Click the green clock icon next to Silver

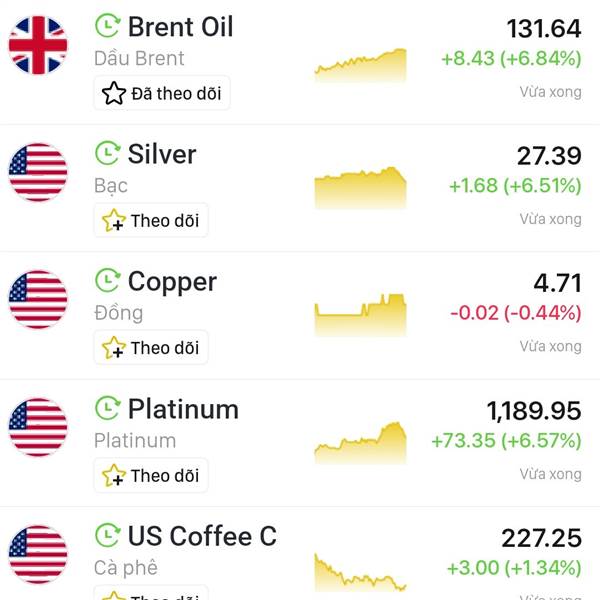[x=108, y=153]
